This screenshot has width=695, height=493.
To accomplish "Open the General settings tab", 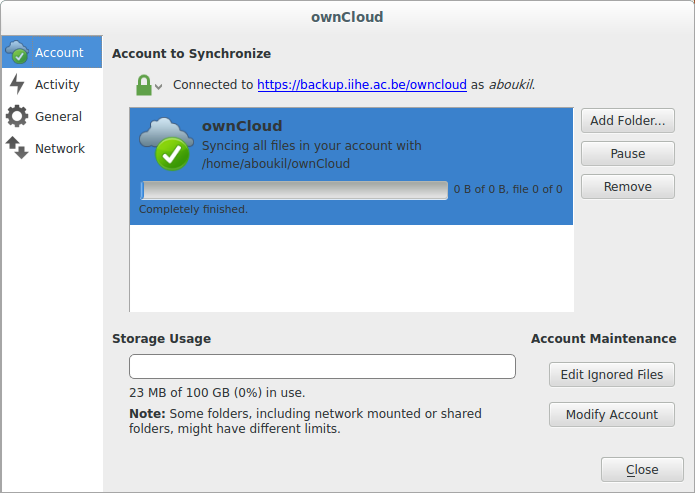I will click(x=58, y=117).
